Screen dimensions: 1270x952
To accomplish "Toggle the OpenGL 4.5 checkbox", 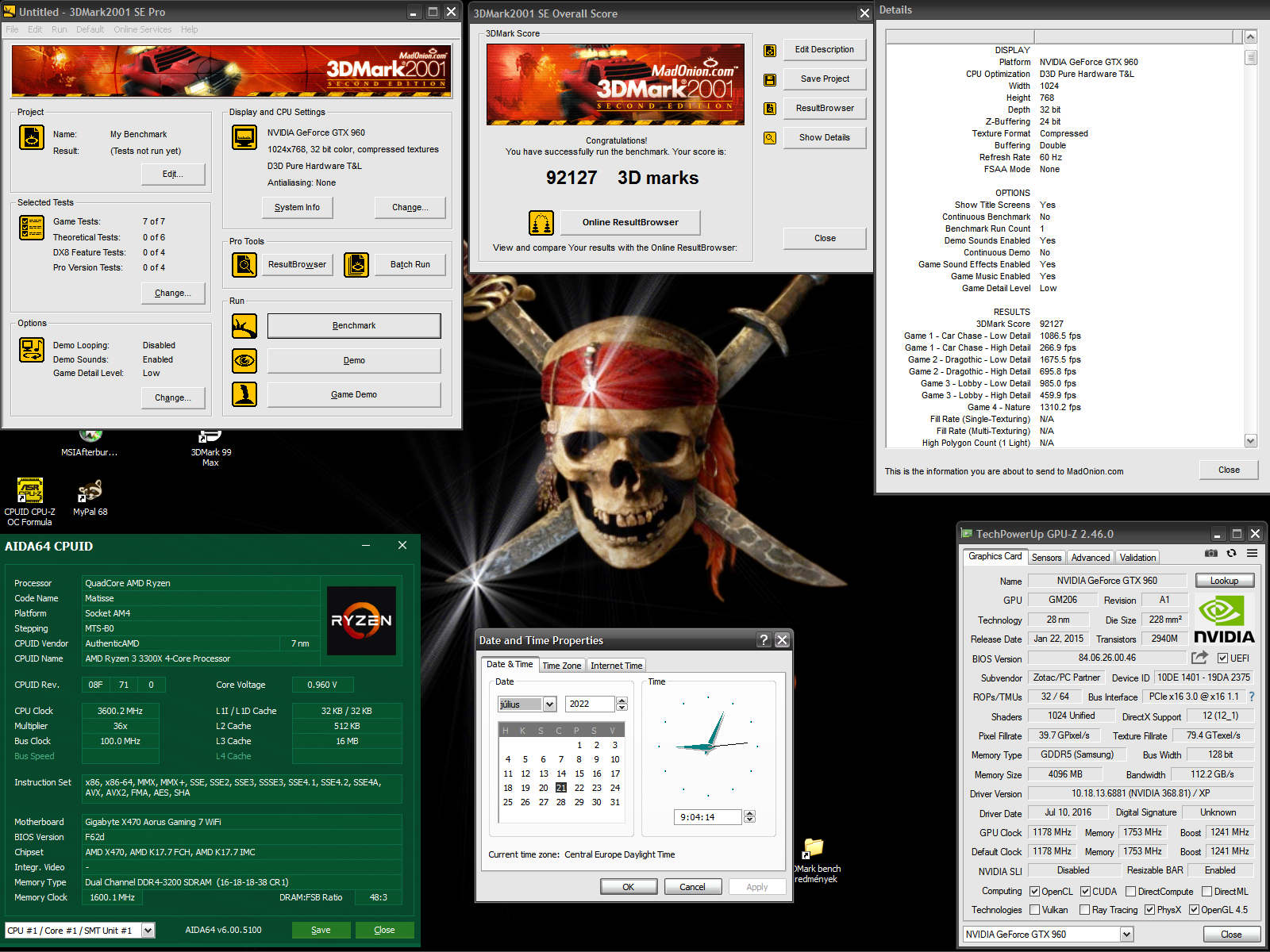I will pyautogui.click(x=1194, y=910).
